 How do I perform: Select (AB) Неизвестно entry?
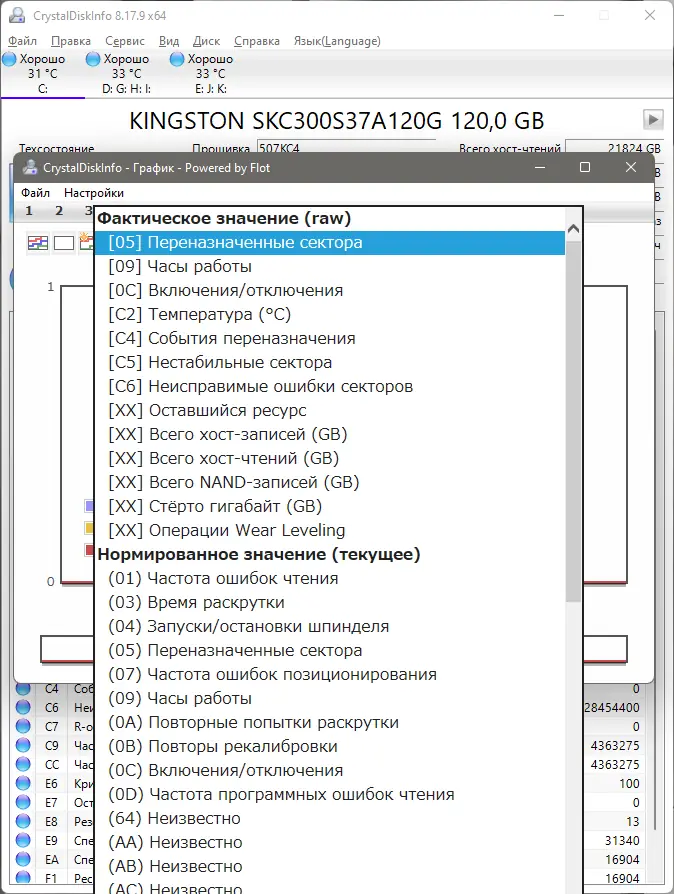click(x=330, y=867)
